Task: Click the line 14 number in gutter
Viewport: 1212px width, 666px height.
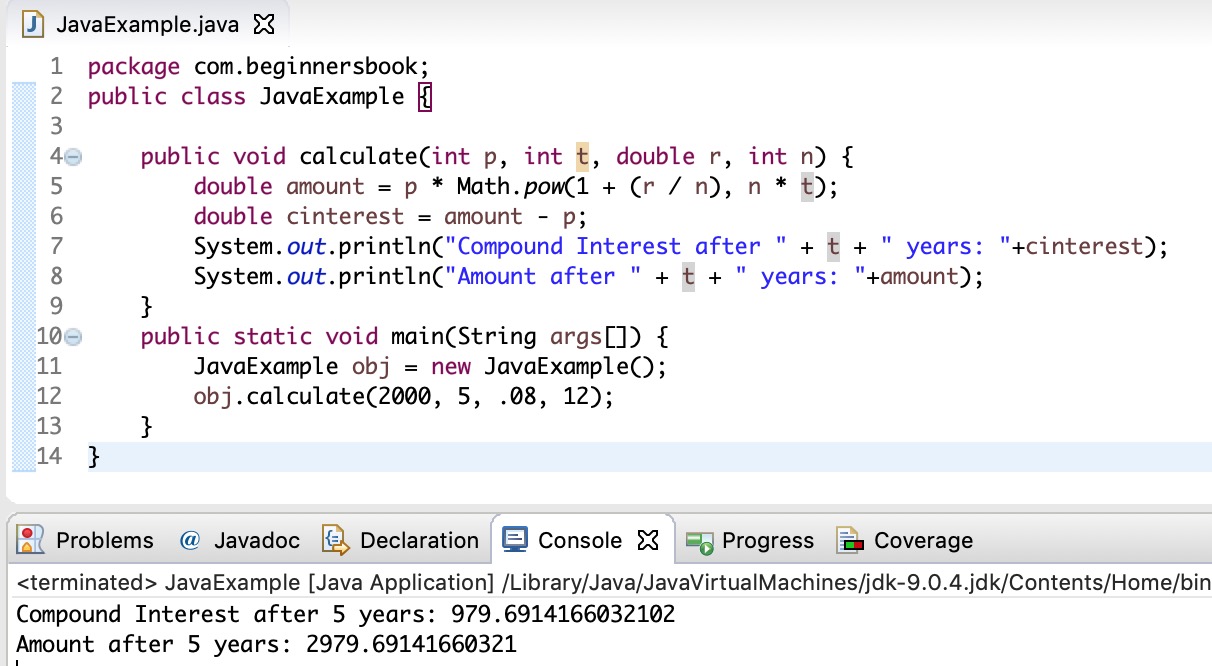Action: click(x=50, y=457)
